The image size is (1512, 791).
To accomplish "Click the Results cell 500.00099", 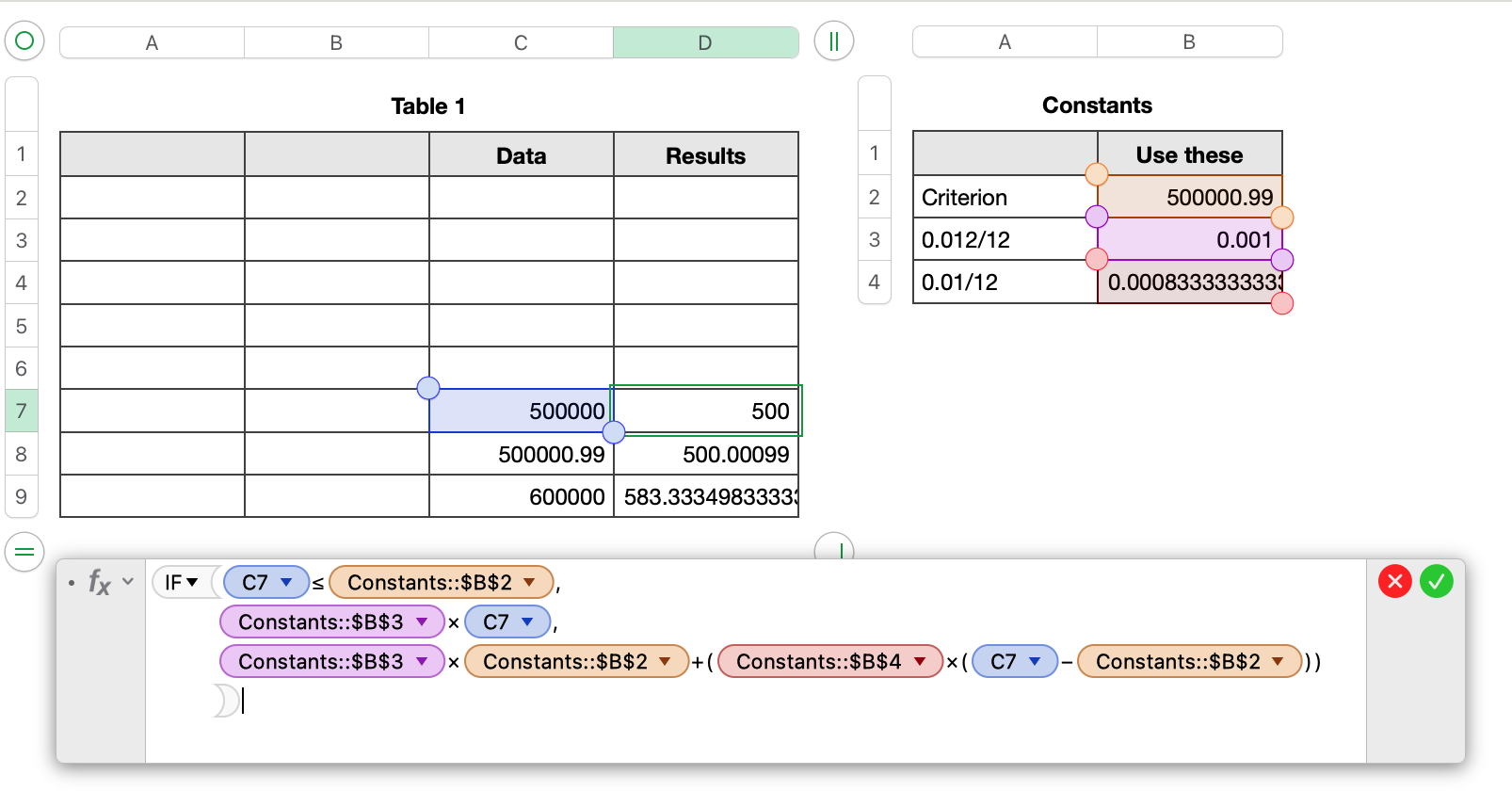I will click(x=705, y=454).
